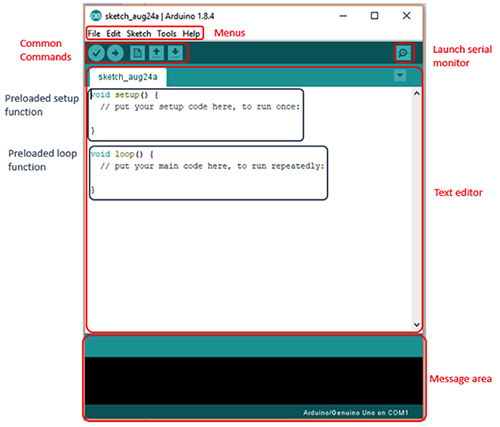Viewport: 500px width, 427px height.
Task: Click 'Arduino/Genuino Uno on COM1' status text
Action: click(x=356, y=413)
